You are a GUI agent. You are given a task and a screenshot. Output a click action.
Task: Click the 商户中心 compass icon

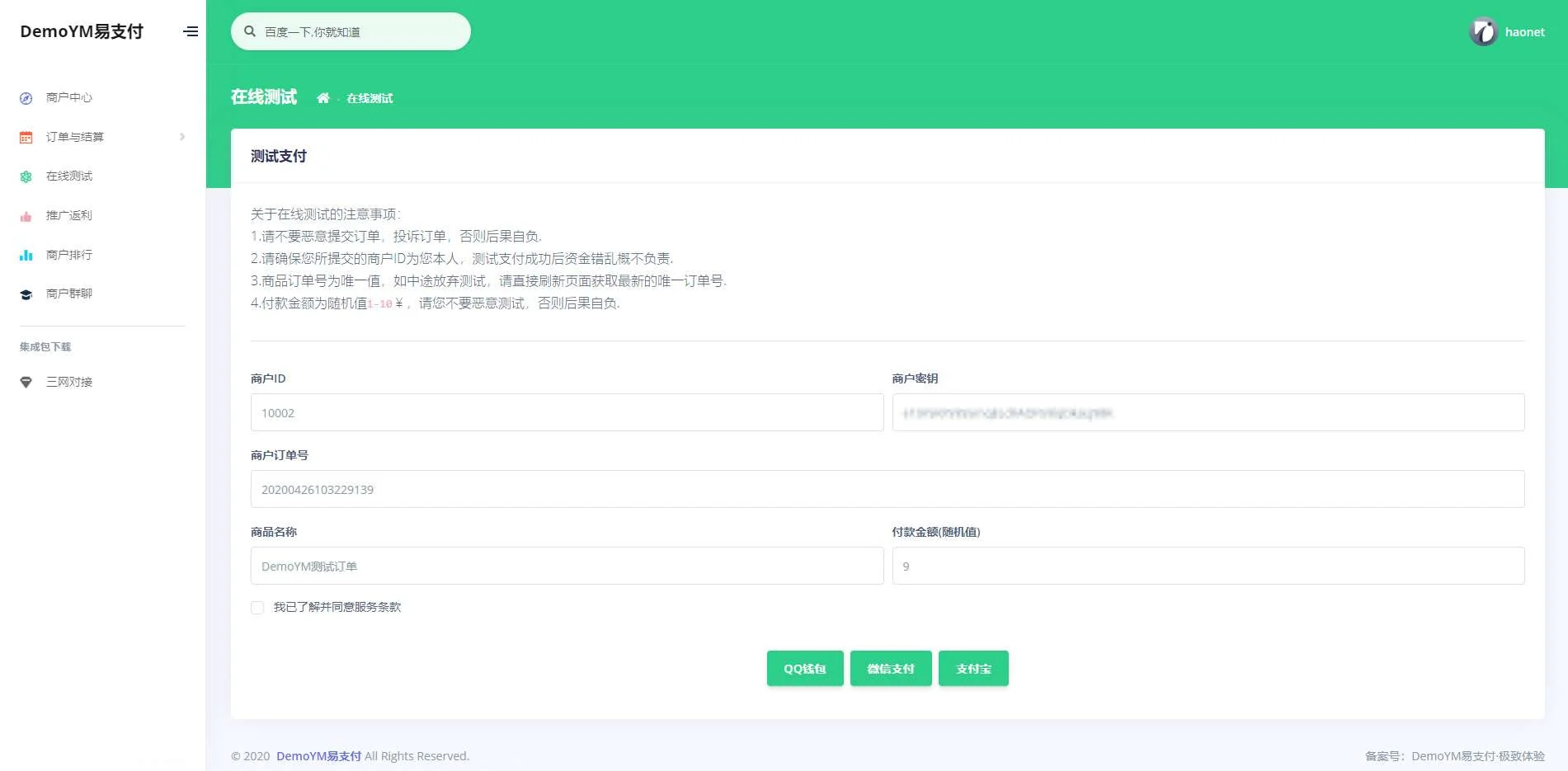(26, 98)
